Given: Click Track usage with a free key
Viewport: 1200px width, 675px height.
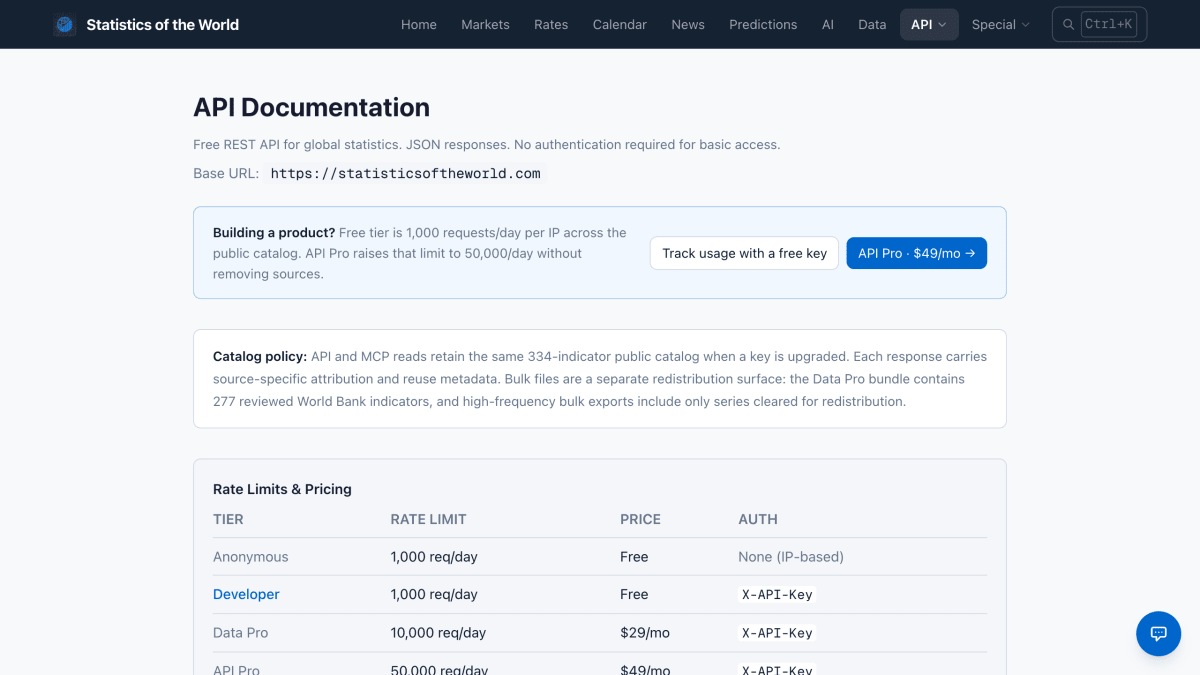Looking at the screenshot, I should pos(744,253).
